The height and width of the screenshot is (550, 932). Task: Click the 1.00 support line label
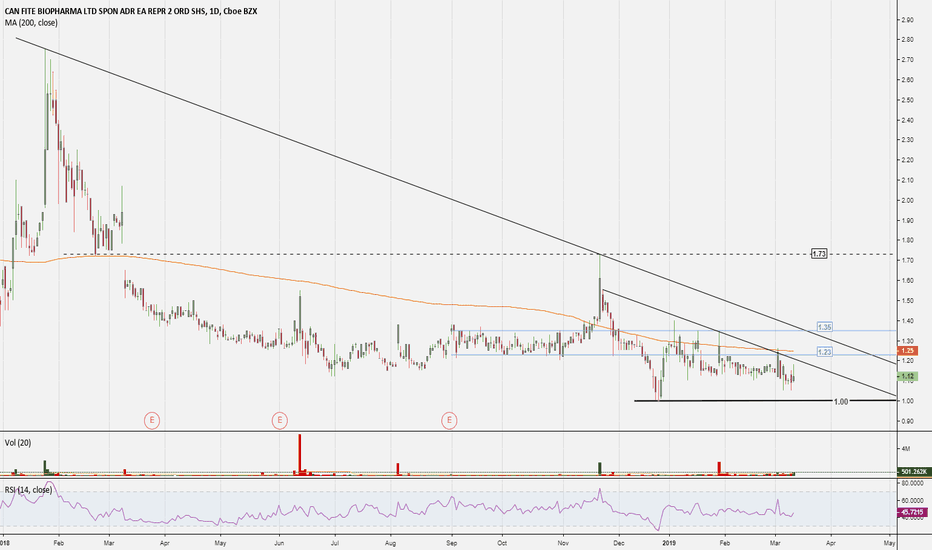tap(840, 401)
